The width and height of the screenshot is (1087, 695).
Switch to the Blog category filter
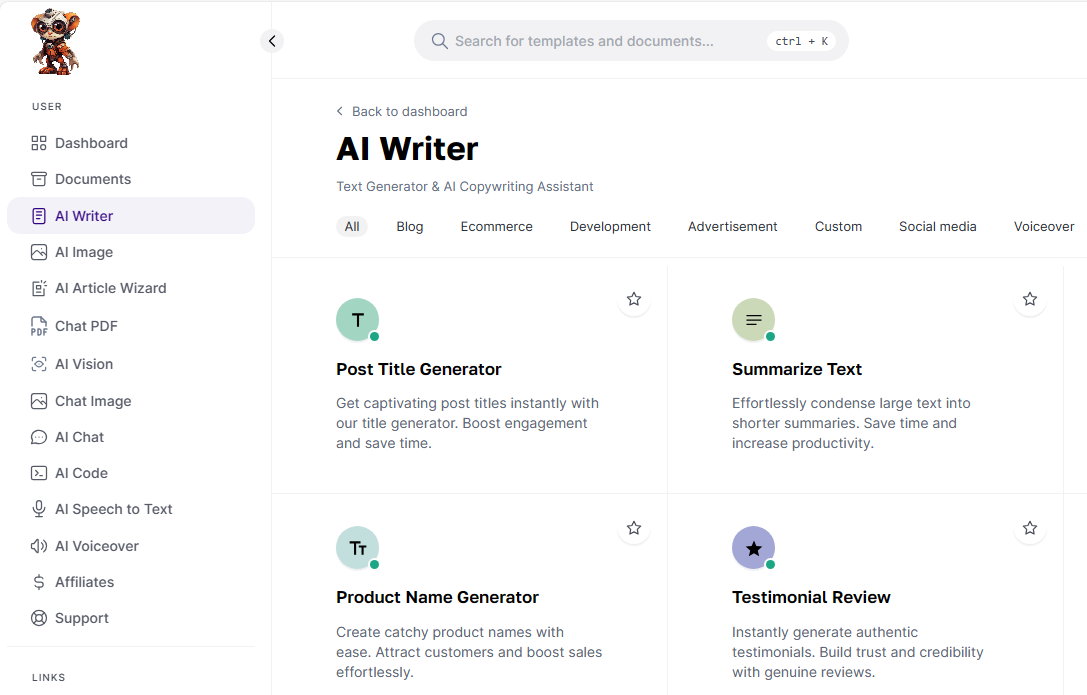click(x=409, y=226)
